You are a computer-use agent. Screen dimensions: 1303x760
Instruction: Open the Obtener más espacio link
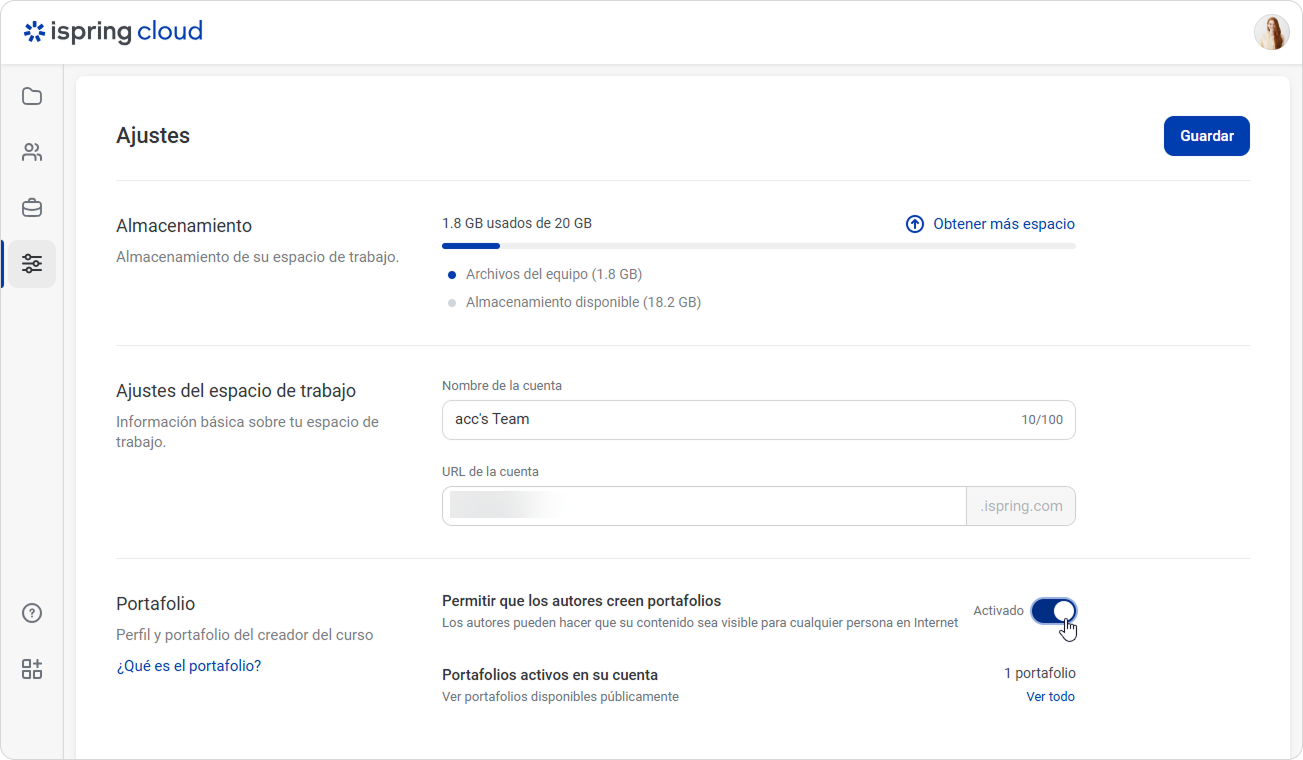[x=1004, y=224]
